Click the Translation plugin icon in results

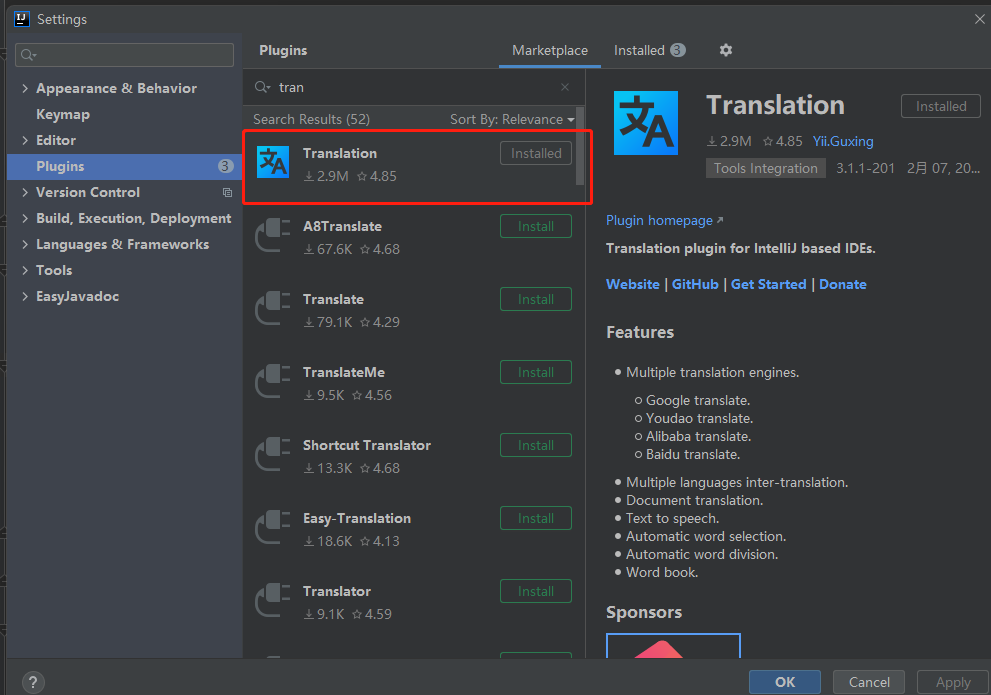tap(273, 162)
